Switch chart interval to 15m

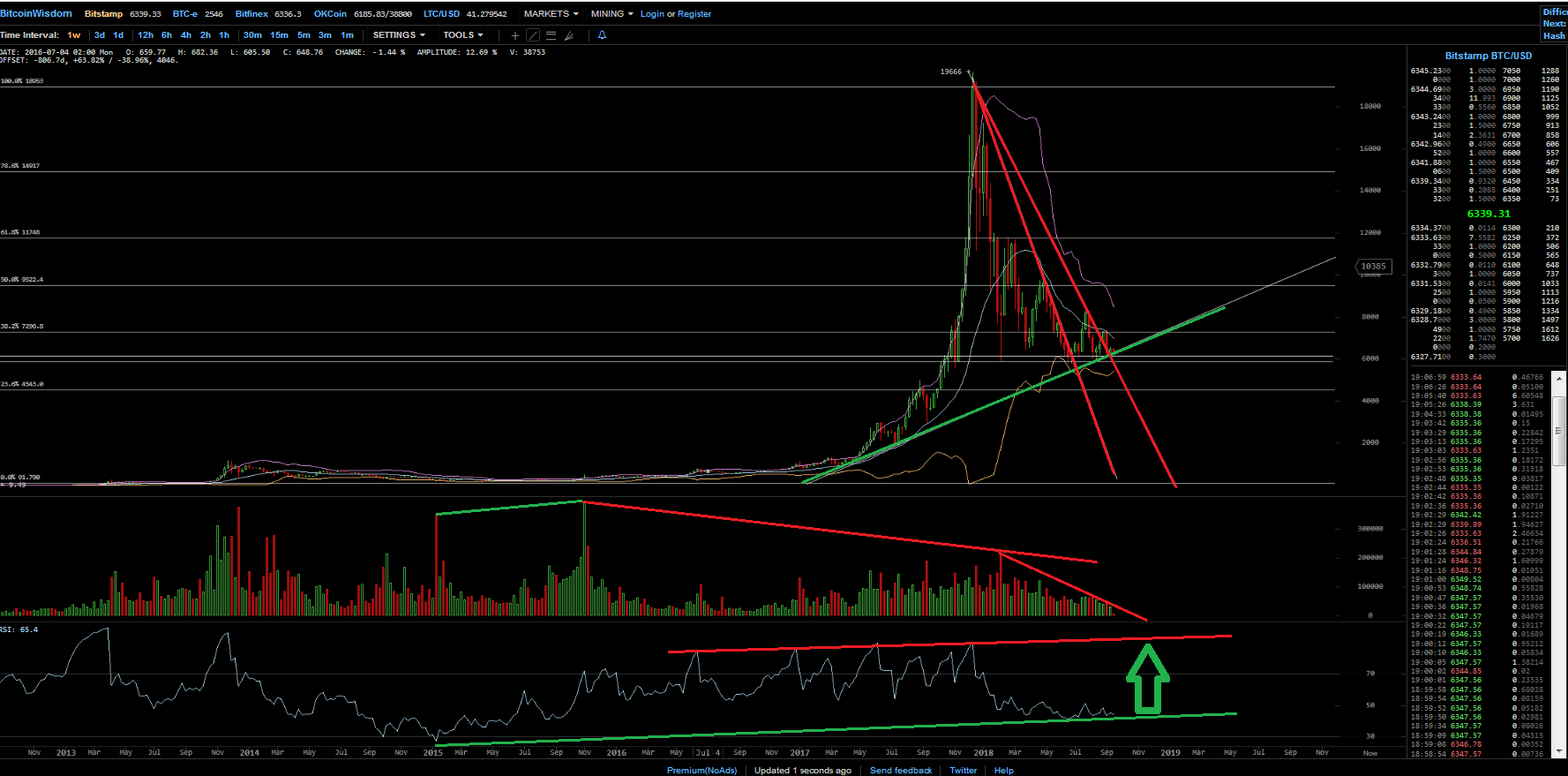(279, 35)
